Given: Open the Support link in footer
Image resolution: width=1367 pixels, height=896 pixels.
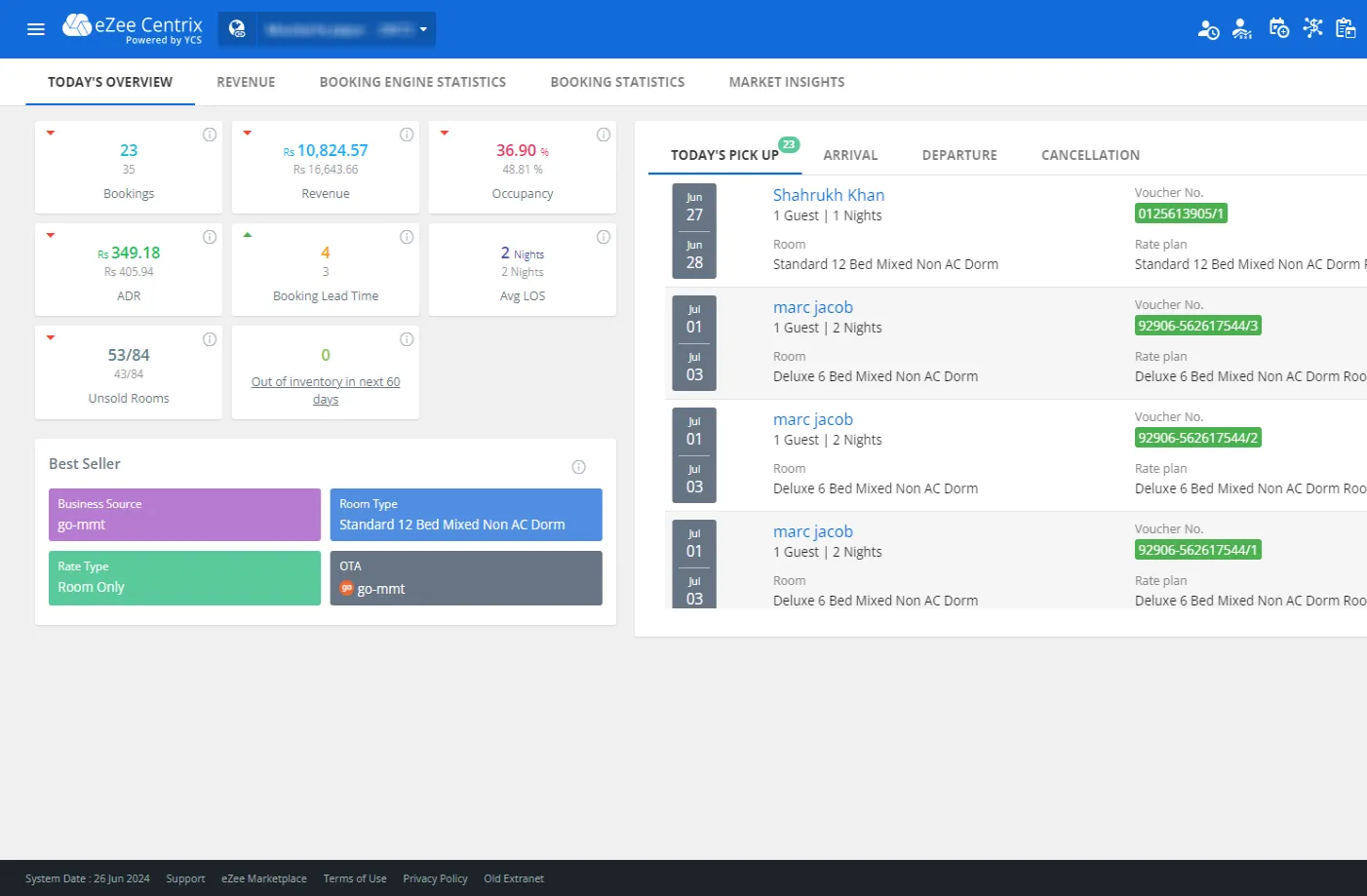Looking at the screenshot, I should [x=185, y=878].
